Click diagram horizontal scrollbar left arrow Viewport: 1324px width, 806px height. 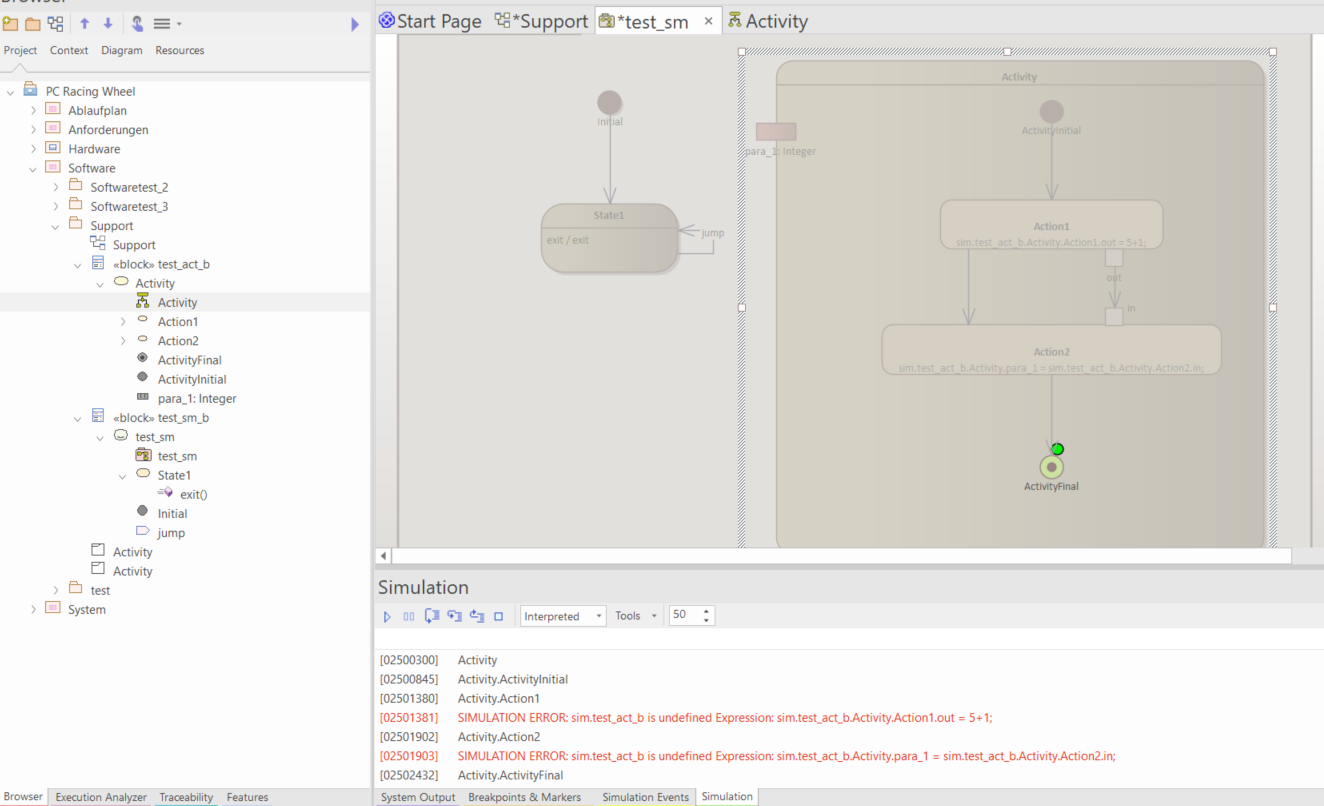pos(383,556)
